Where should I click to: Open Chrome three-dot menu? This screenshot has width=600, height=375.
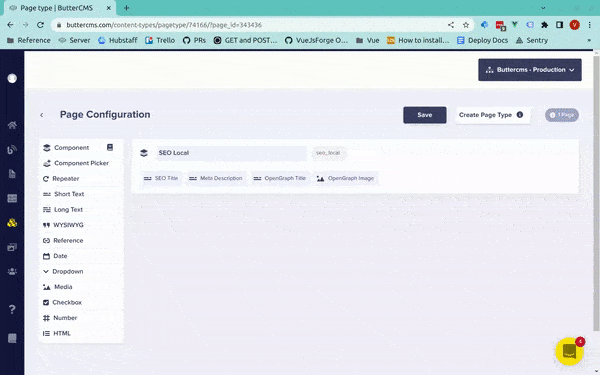[589, 25]
